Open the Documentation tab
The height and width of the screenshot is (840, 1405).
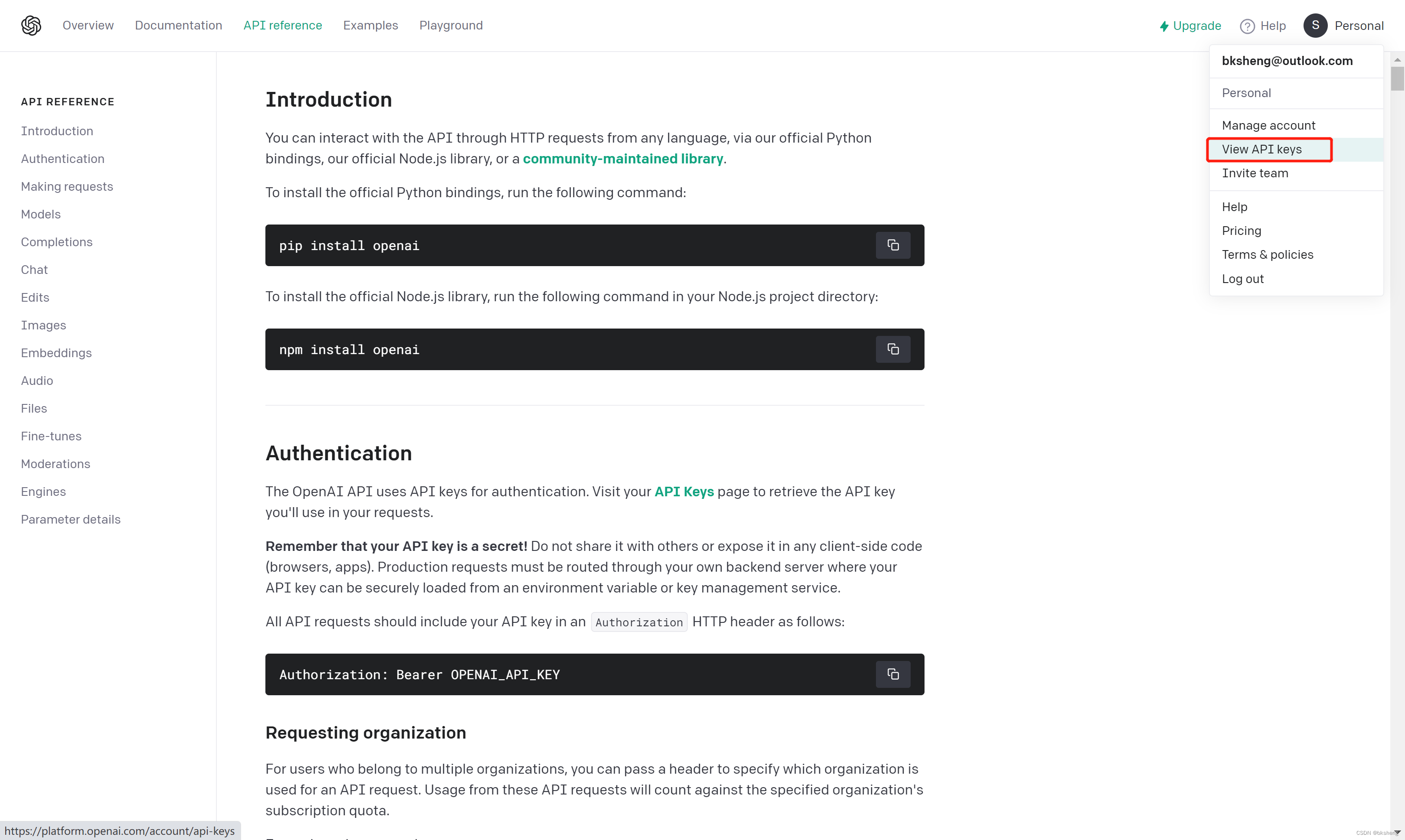[178, 26]
